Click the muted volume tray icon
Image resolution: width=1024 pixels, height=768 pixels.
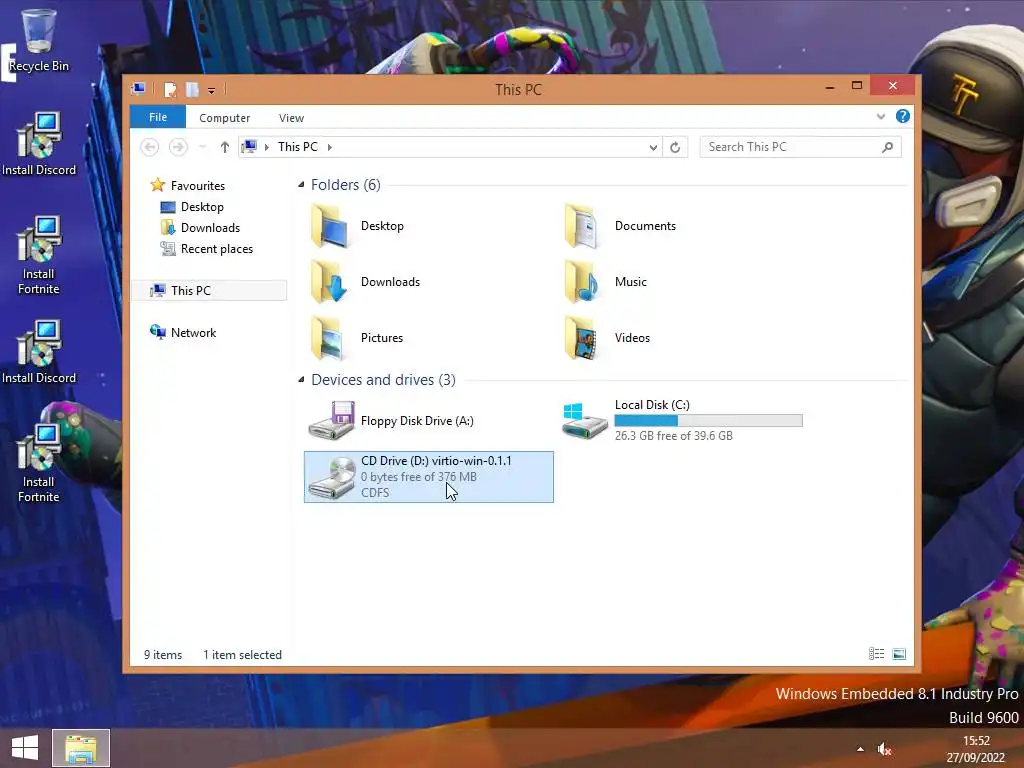(885, 749)
